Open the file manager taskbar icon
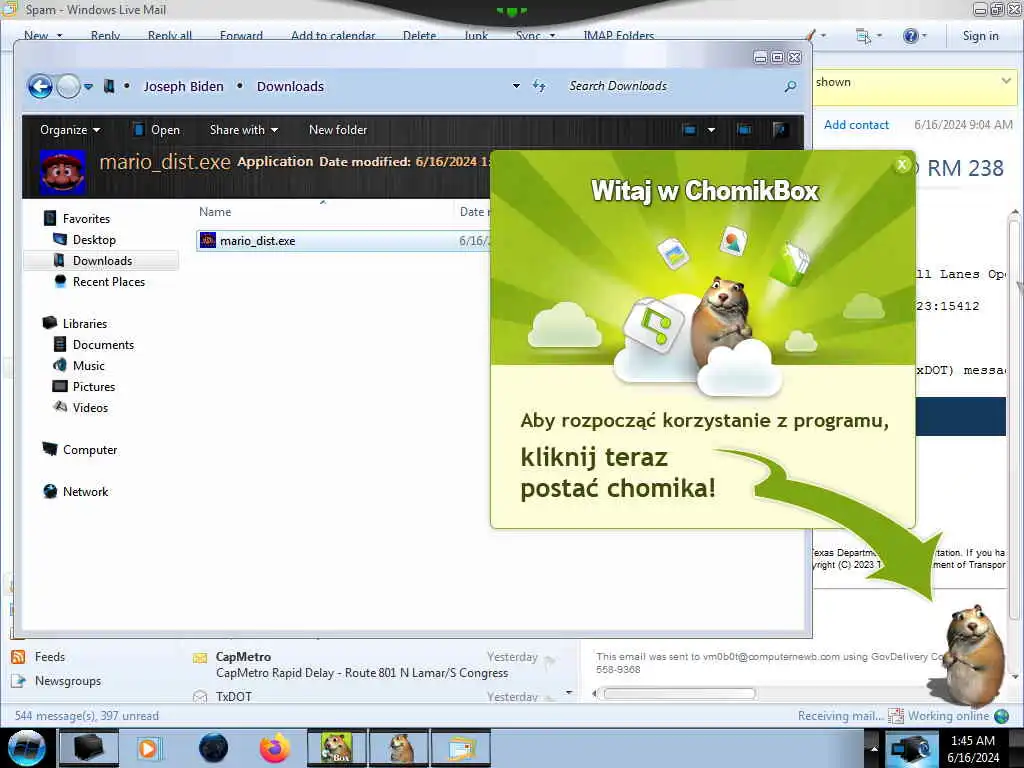1024x768 pixels. pos(89,748)
